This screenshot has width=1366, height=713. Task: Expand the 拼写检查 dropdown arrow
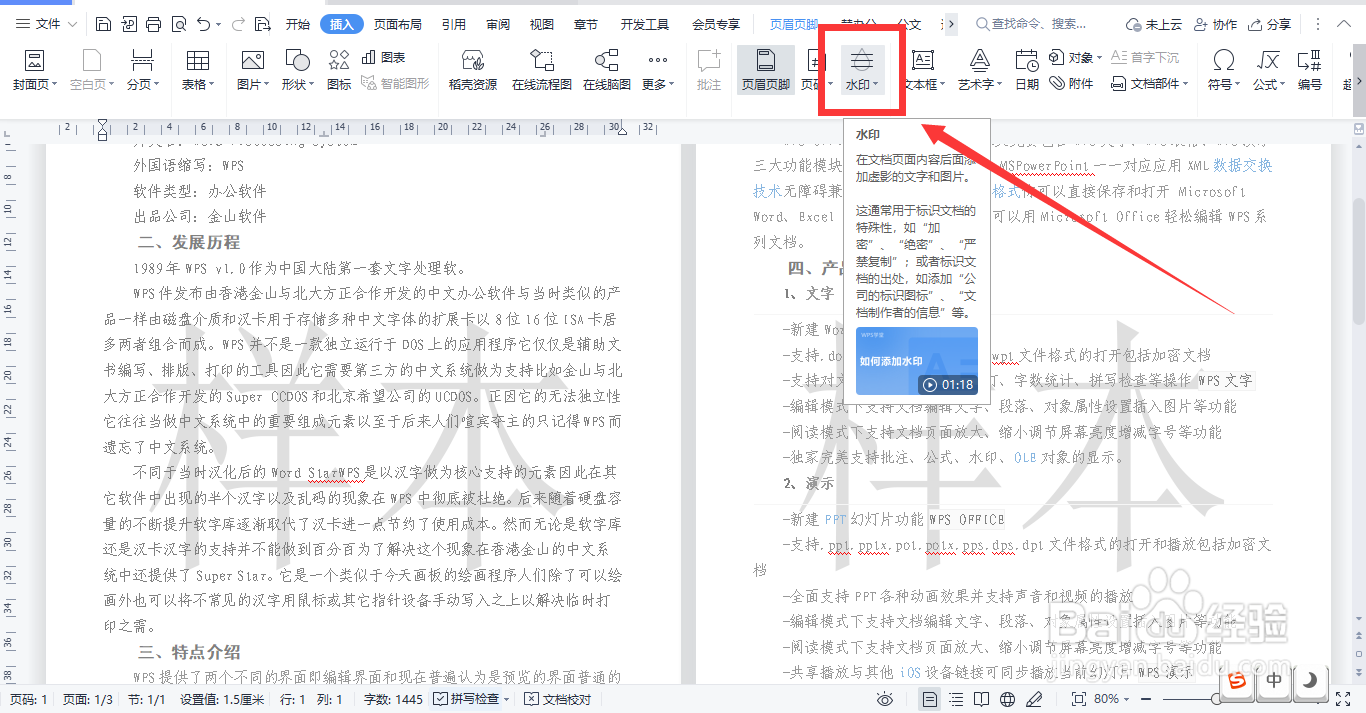pyautogui.click(x=507, y=699)
